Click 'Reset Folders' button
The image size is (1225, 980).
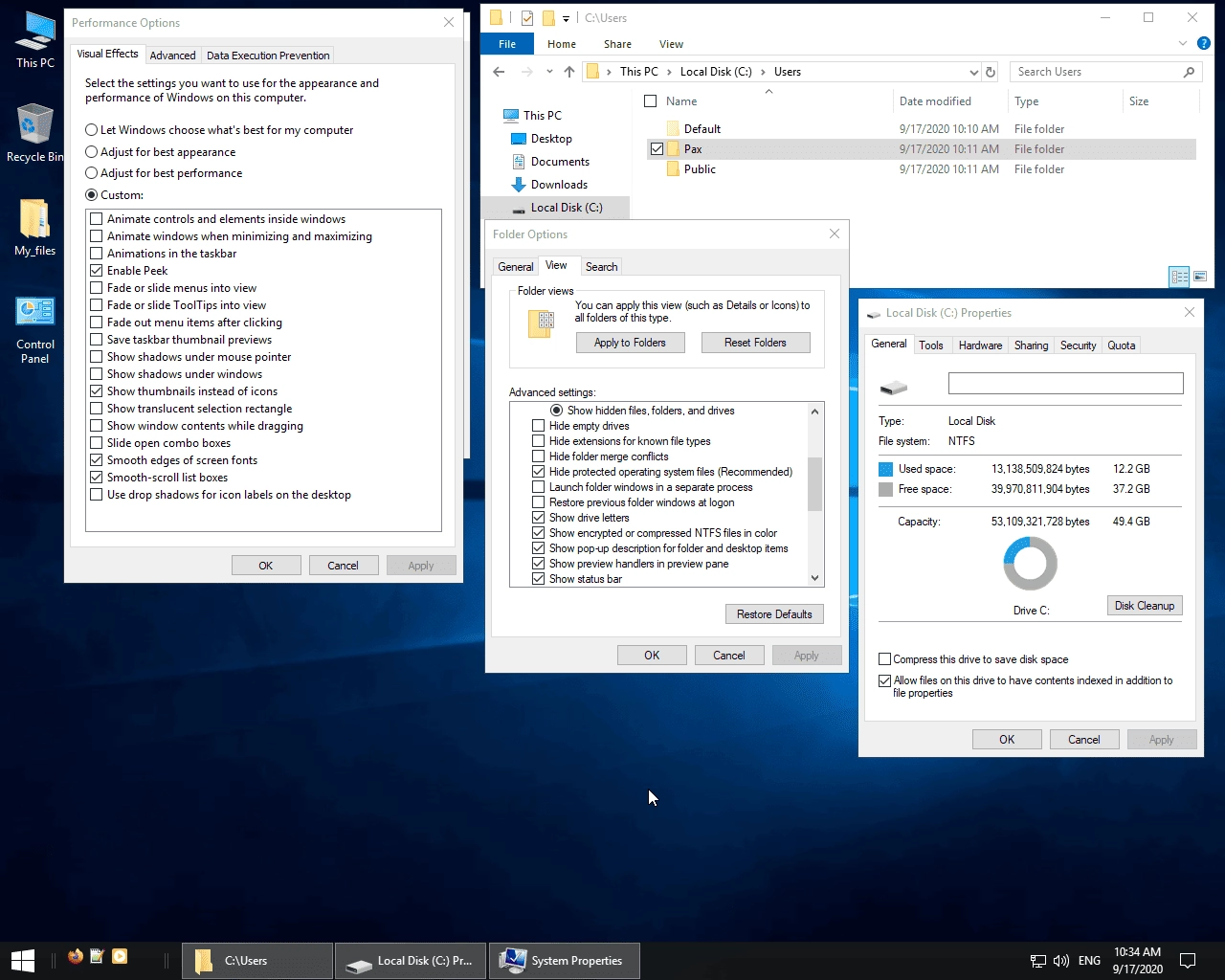click(755, 343)
